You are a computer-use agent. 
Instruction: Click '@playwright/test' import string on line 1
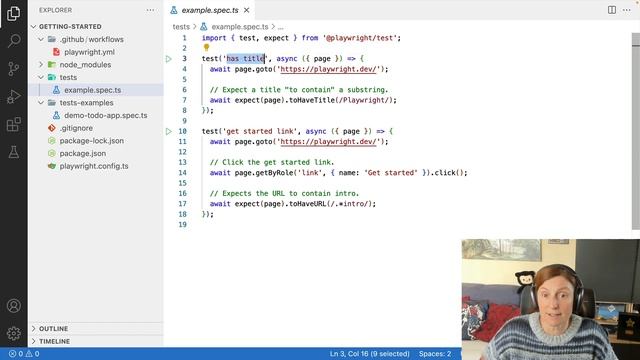tap(360, 38)
